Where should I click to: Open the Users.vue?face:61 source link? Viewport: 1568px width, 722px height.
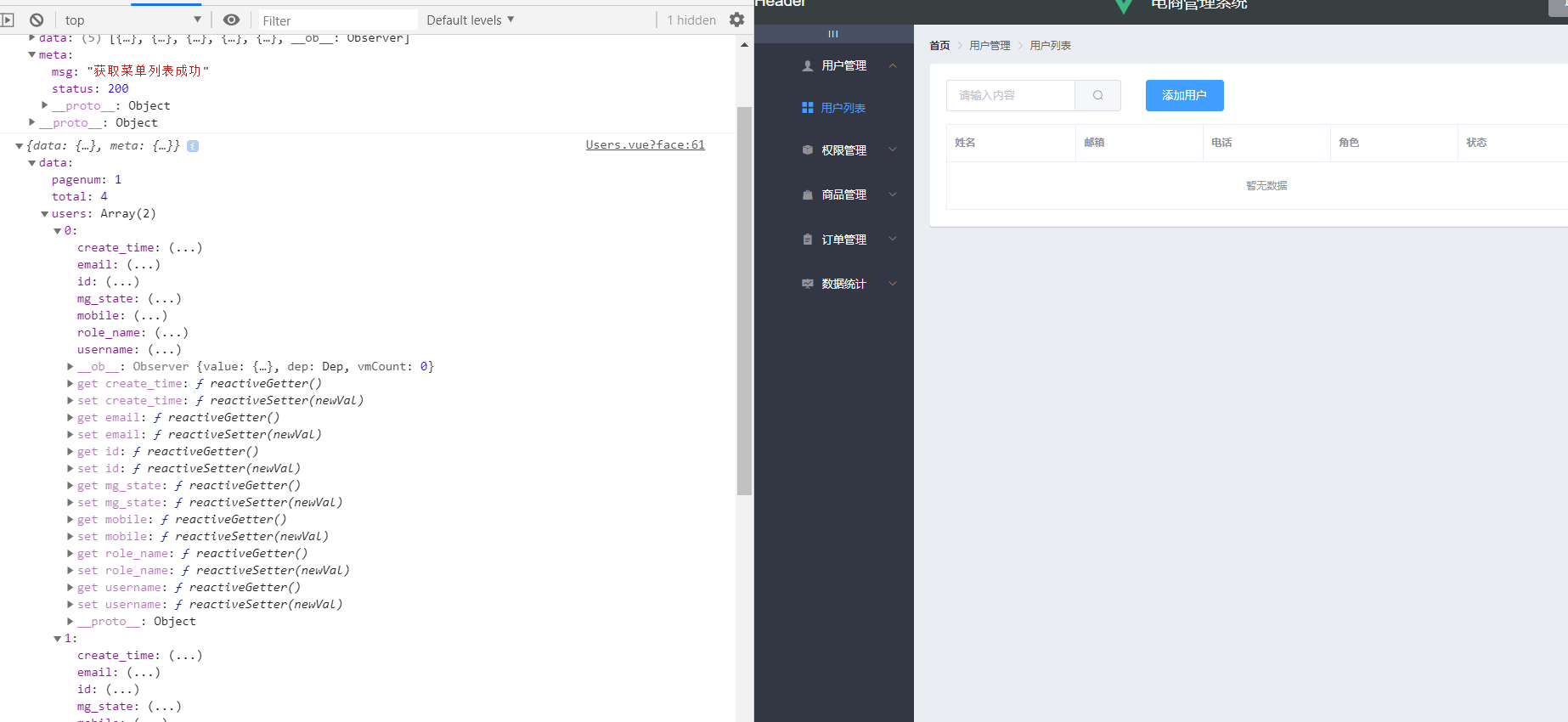coord(645,144)
